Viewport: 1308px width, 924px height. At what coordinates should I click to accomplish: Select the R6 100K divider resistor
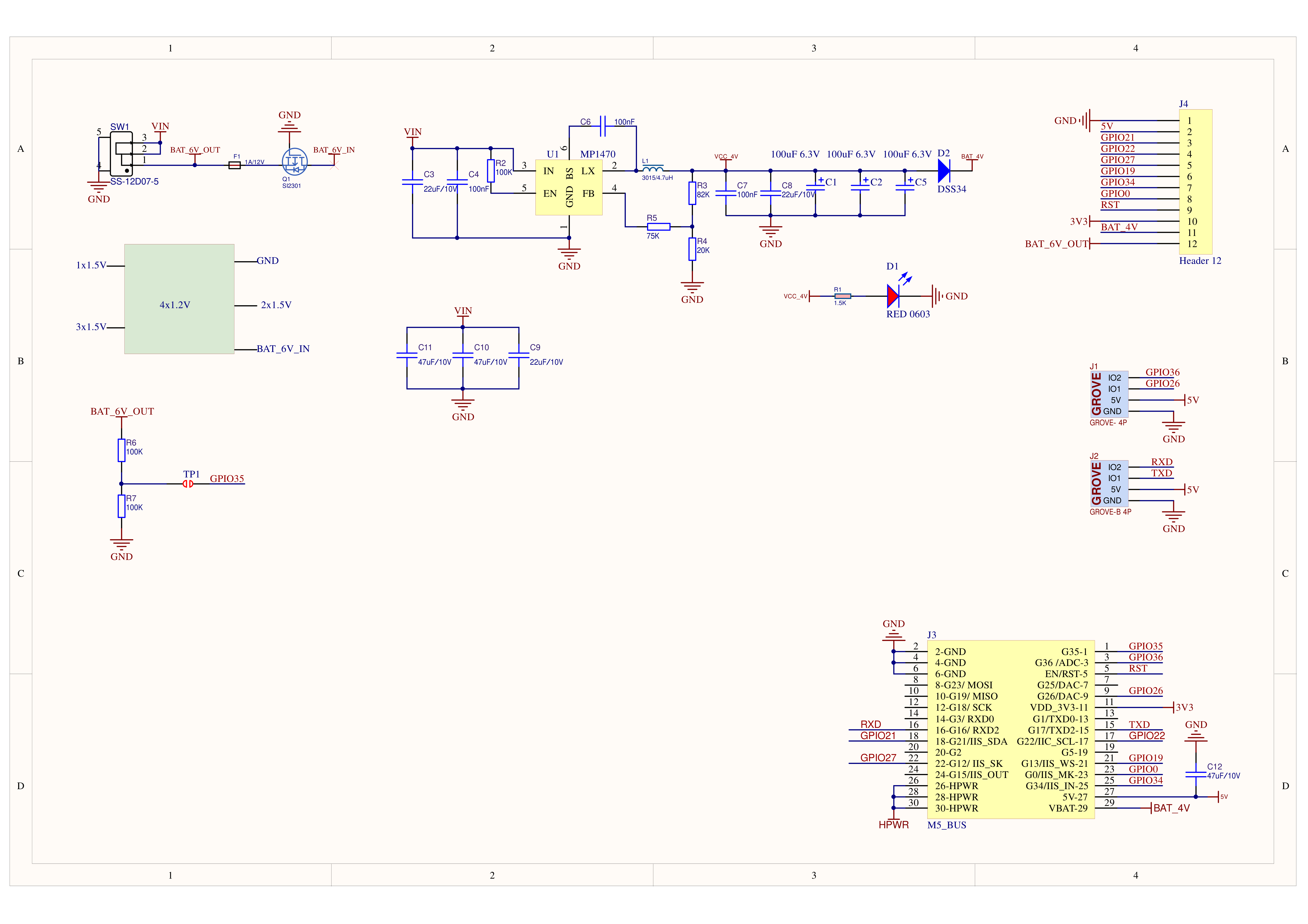click(x=121, y=450)
